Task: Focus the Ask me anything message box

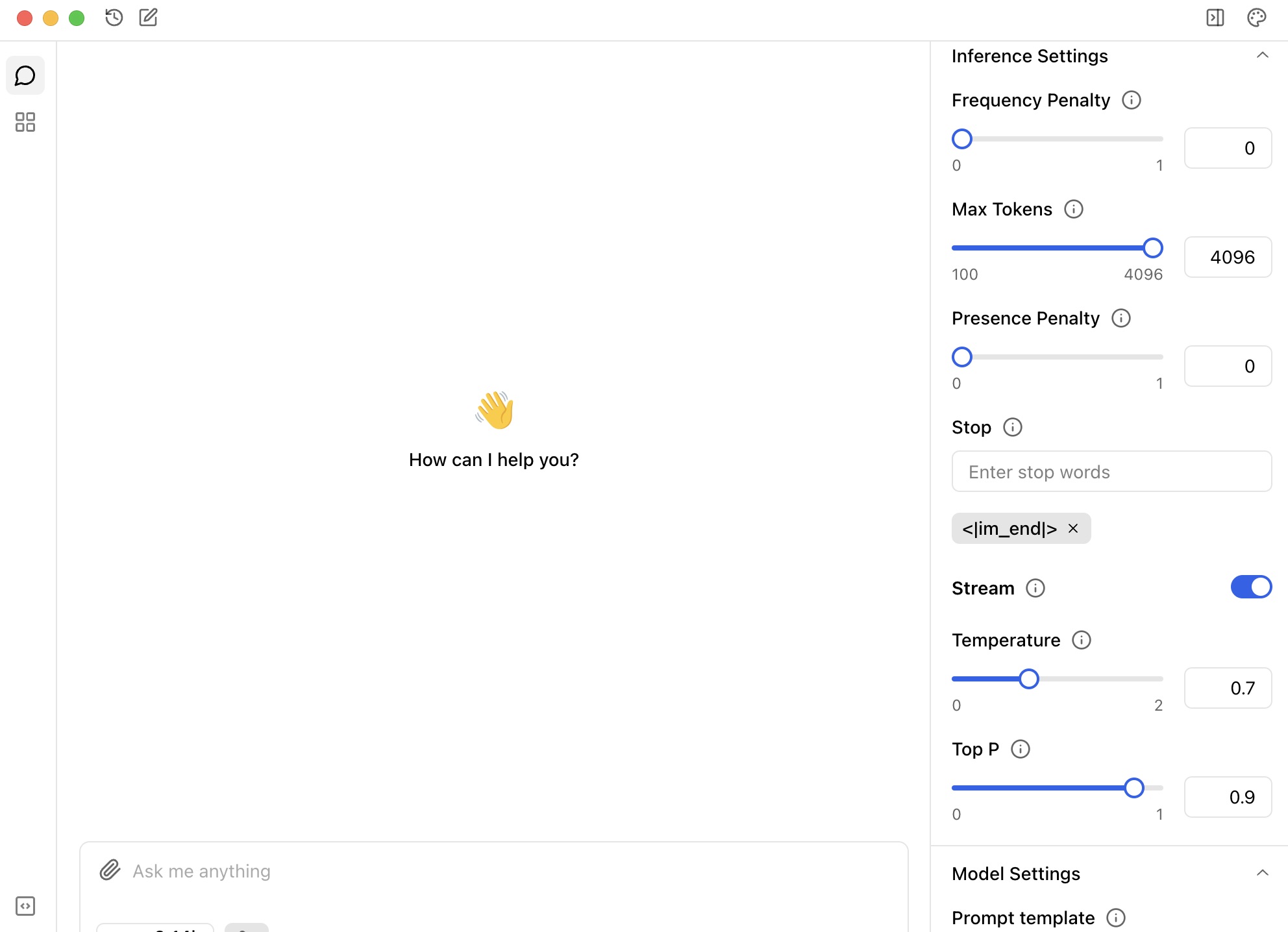Action: click(x=493, y=871)
